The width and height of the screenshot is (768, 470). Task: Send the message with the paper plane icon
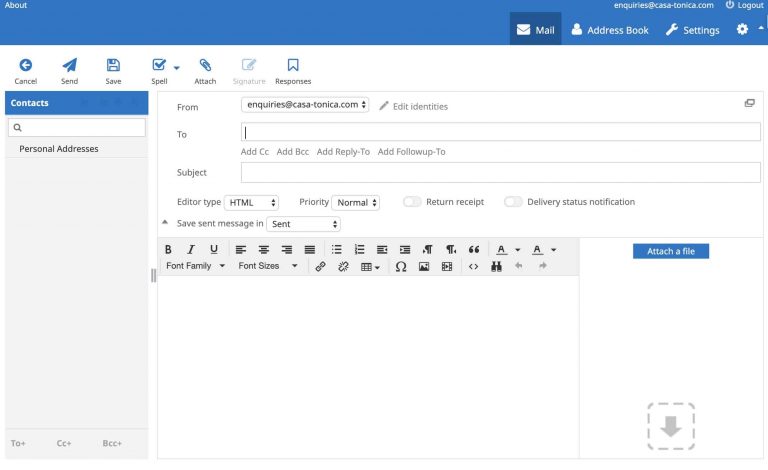70,65
